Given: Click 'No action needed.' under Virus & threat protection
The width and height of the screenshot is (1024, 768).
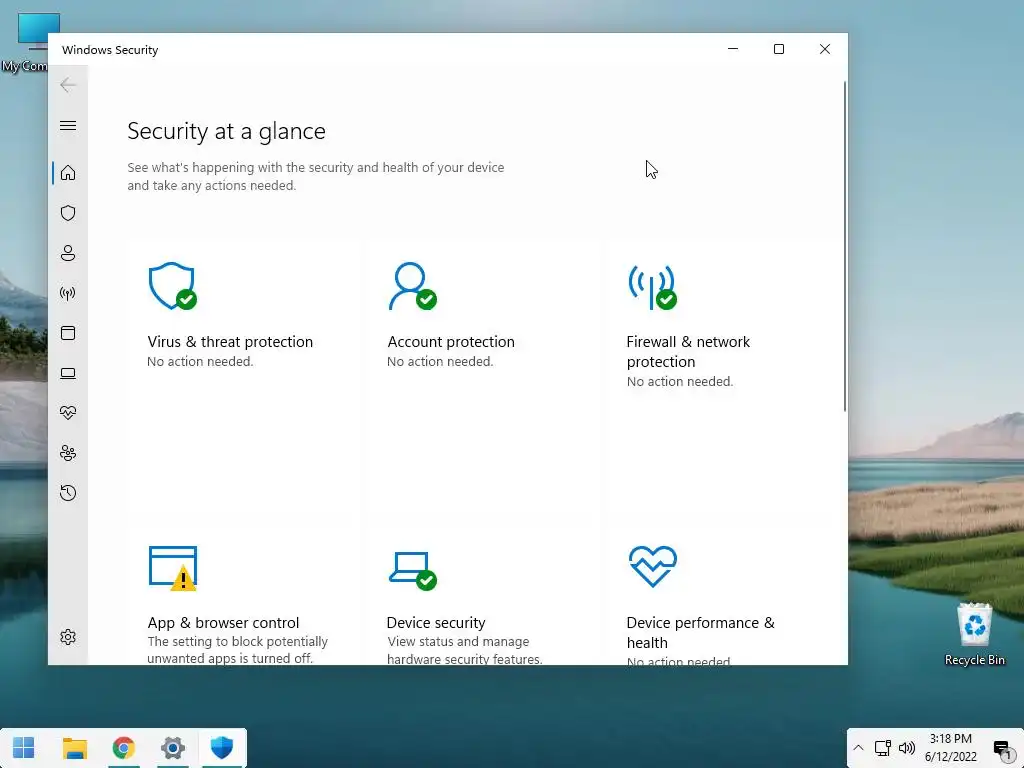Looking at the screenshot, I should [x=200, y=361].
